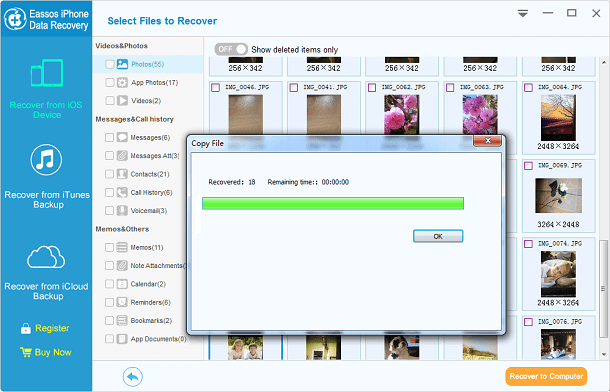
Task: Click the App Documents(0) icon
Action: 122,339
